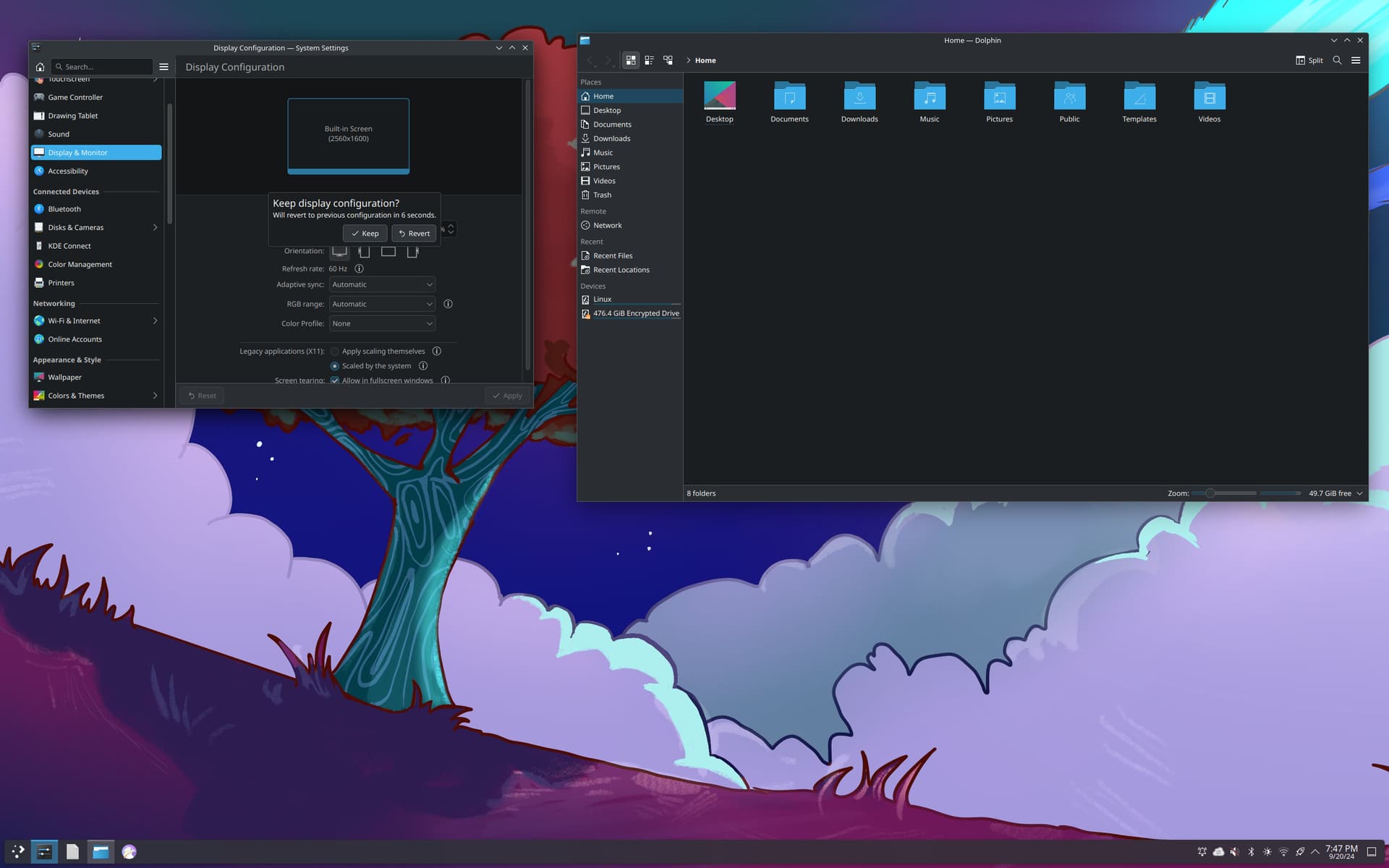
Task: Open Recent Files in Dolphin sidebar
Action: click(x=630, y=255)
